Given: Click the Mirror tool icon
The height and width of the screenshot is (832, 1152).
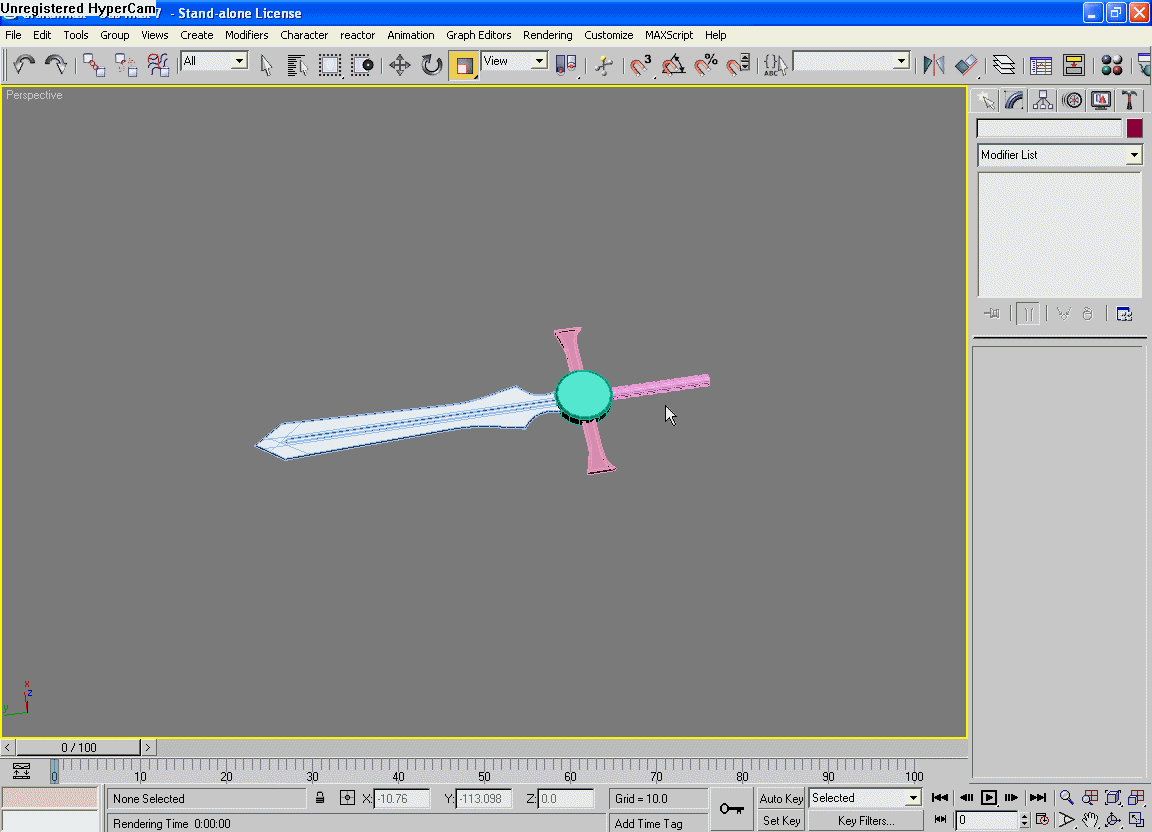Looking at the screenshot, I should (933, 66).
